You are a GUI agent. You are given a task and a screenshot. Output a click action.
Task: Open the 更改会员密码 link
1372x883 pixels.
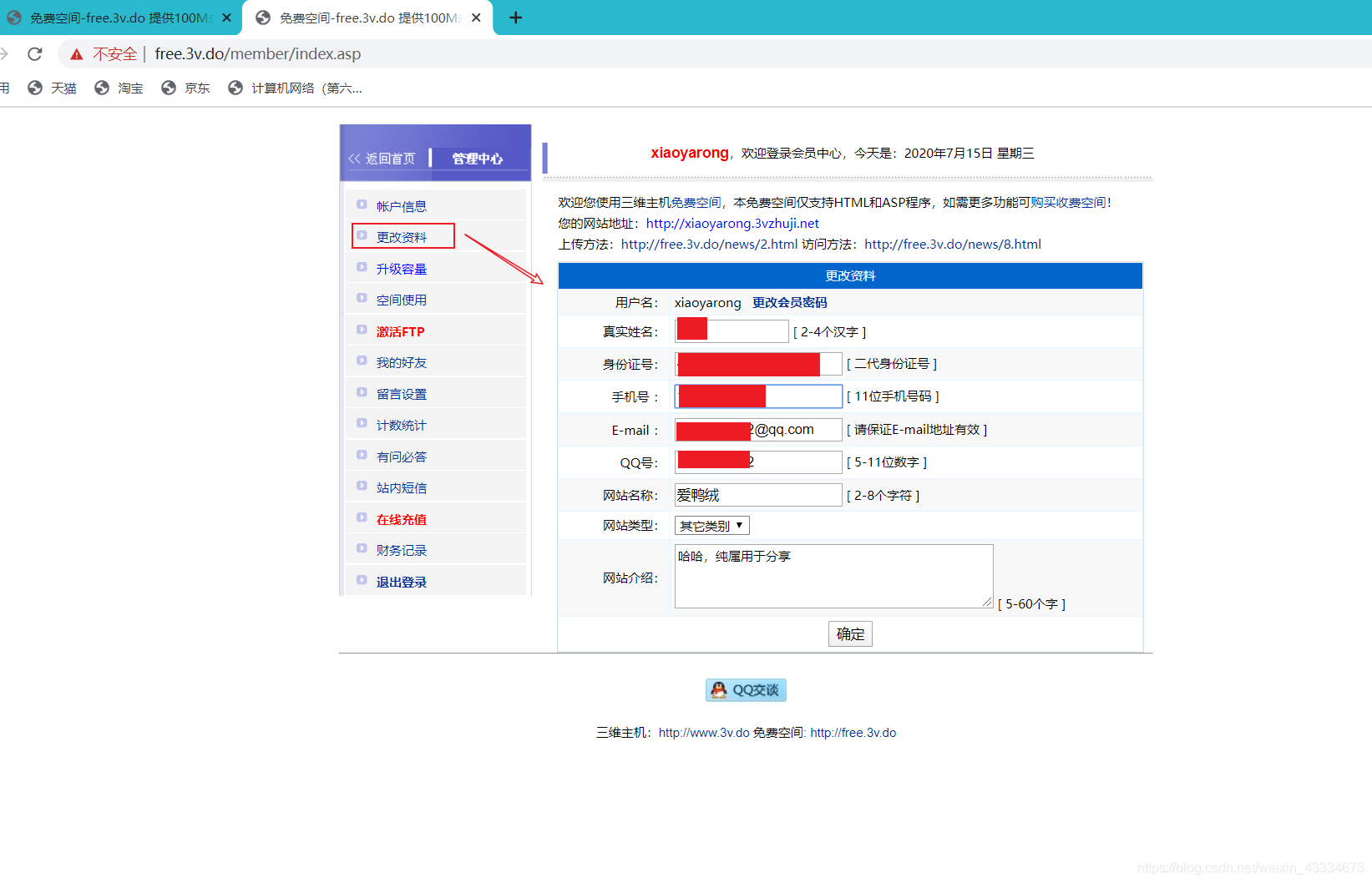[x=788, y=302]
